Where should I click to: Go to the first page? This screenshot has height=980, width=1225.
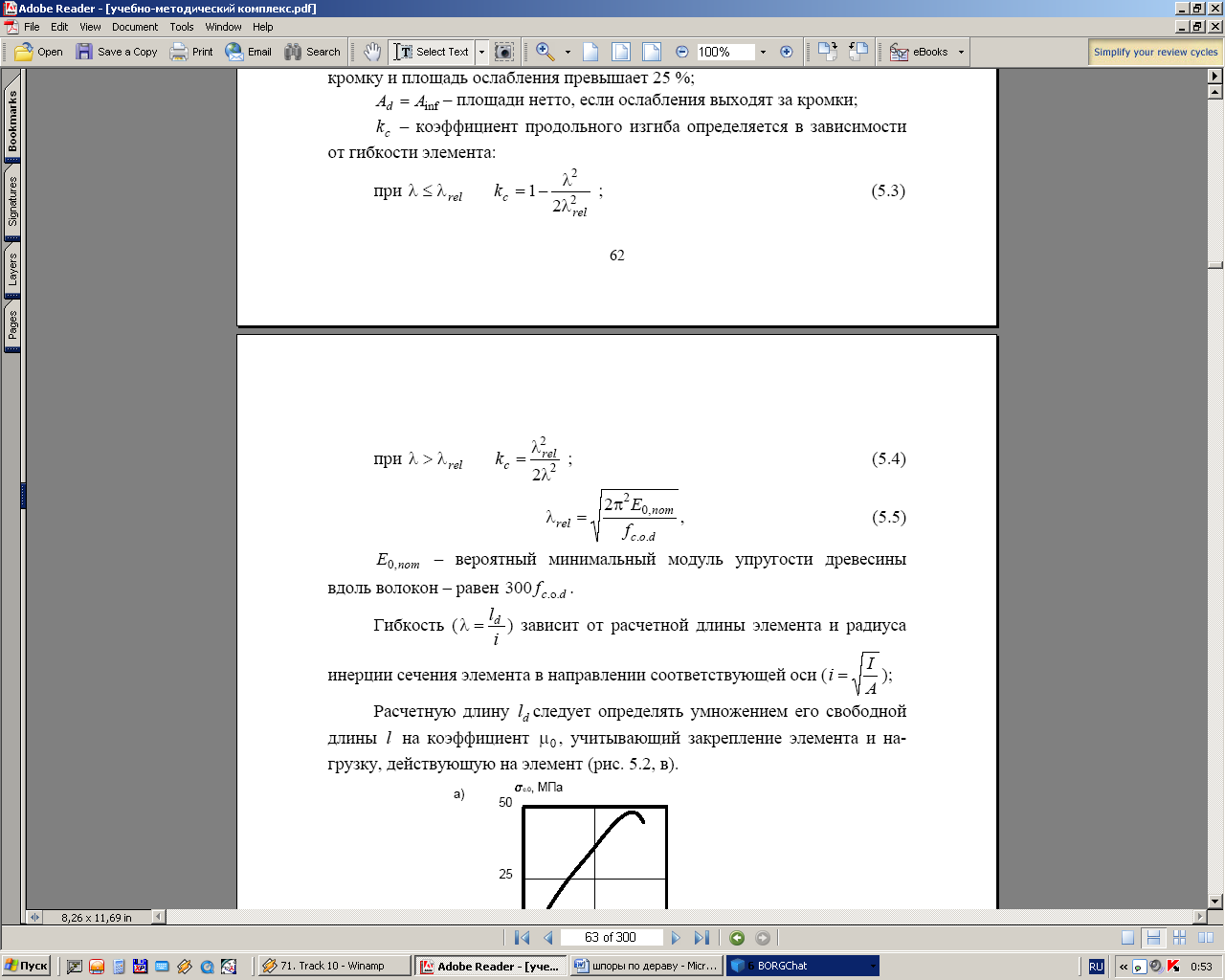pos(522,938)
